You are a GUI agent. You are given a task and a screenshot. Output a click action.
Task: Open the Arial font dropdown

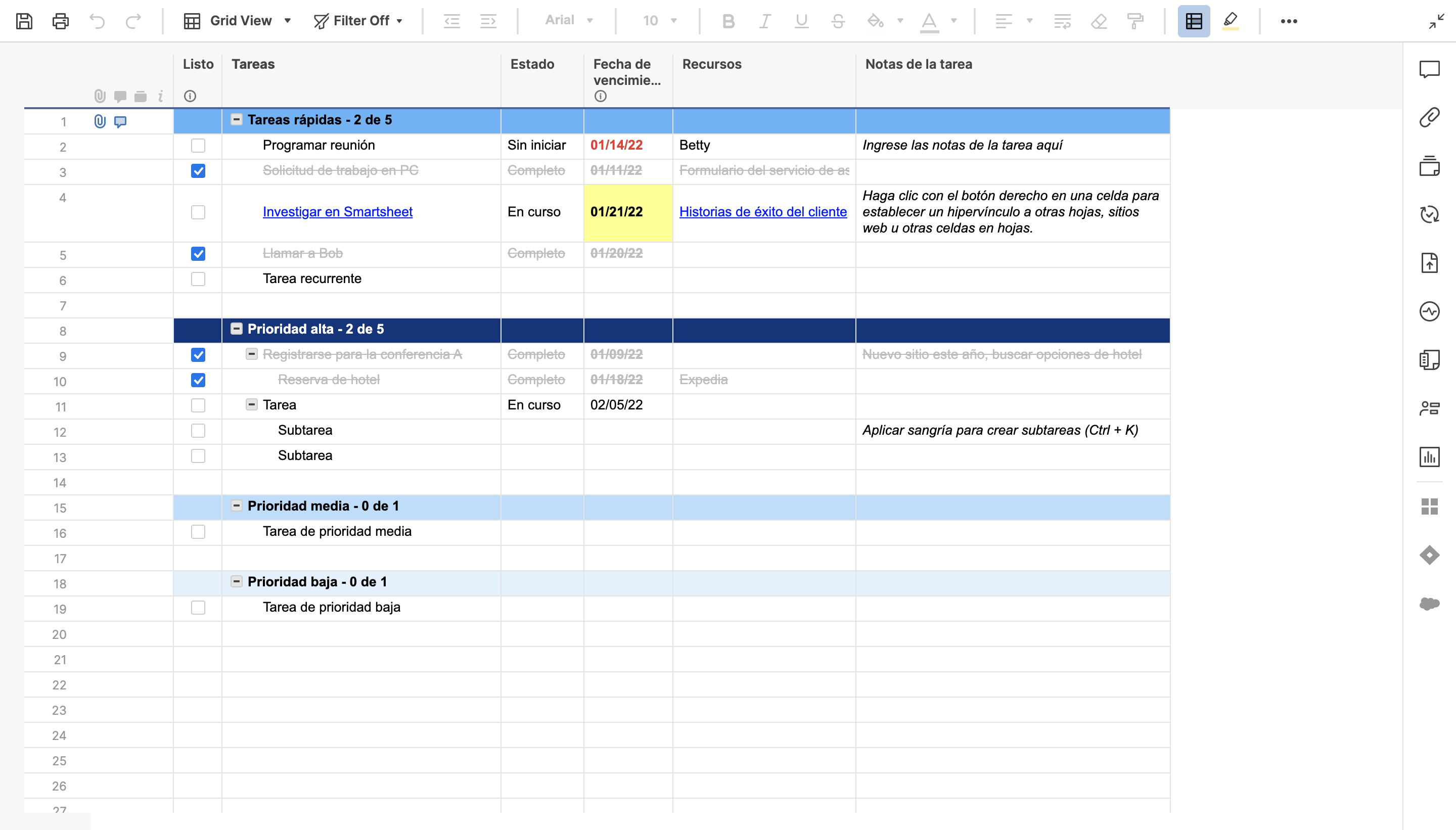point(569,21)
